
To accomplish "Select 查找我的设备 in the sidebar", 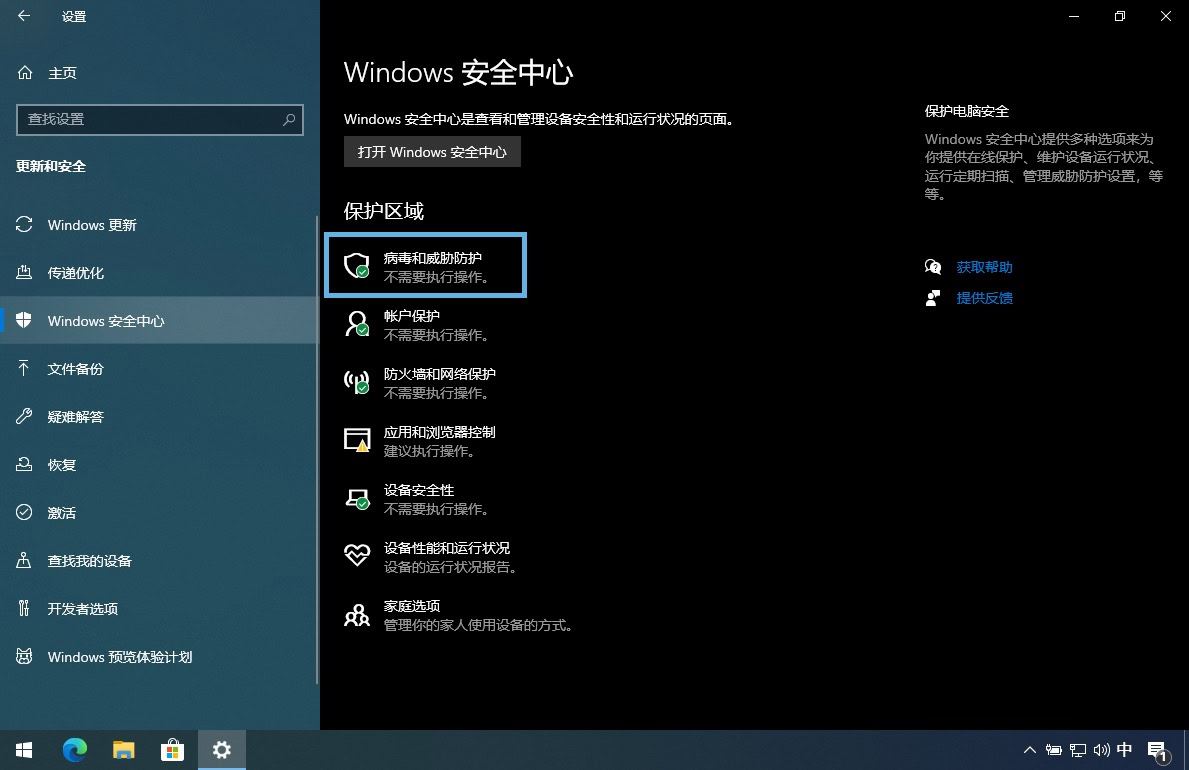I will coord(160,561).
